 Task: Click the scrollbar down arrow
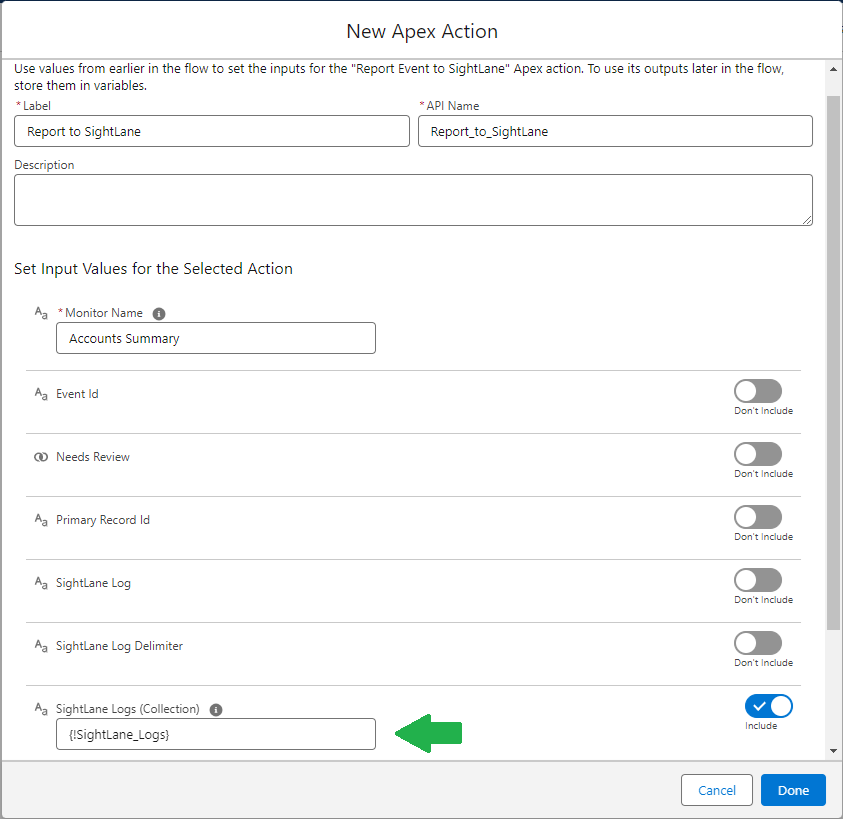tap(833, 751)
